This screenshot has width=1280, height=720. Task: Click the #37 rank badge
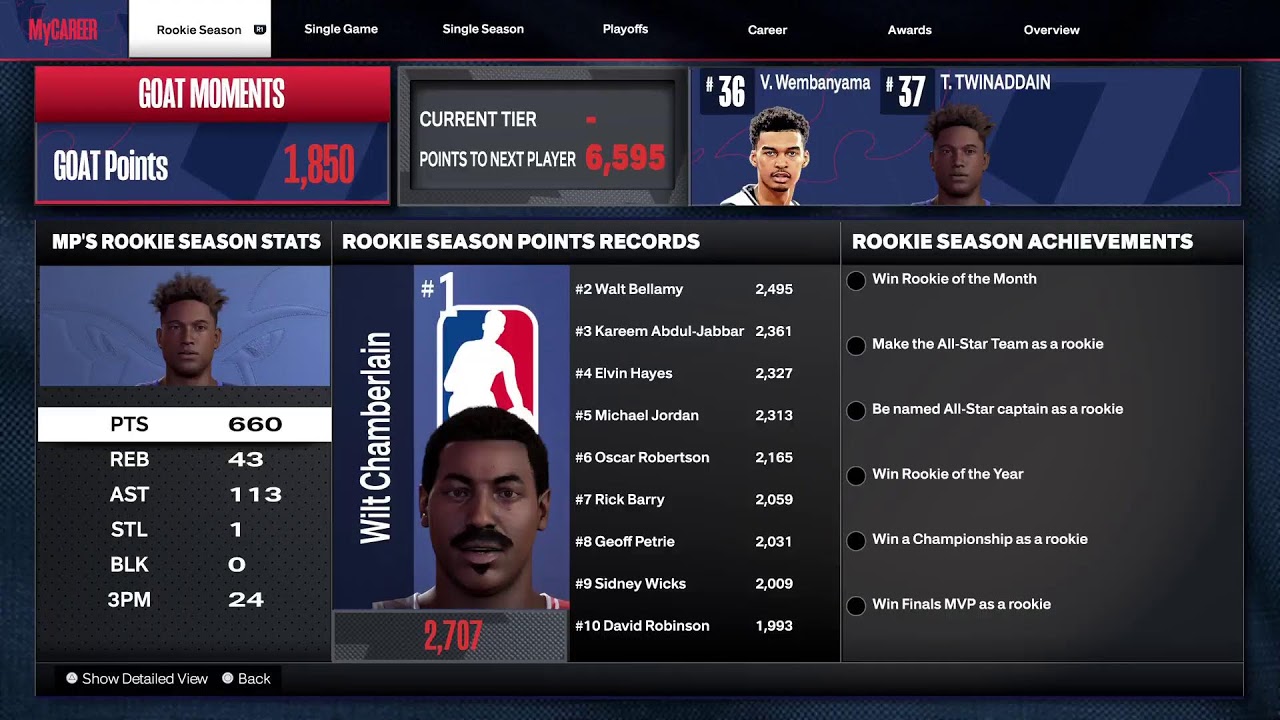(906, 91)
